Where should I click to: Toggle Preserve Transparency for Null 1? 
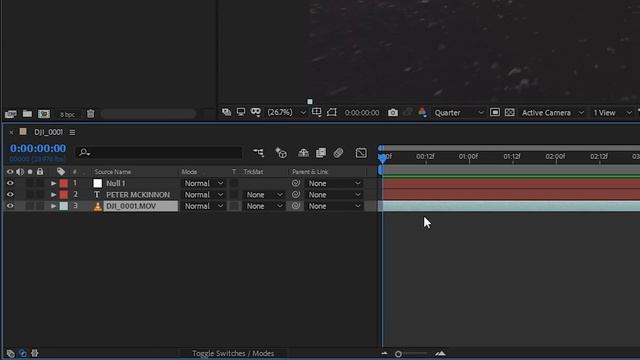point(234,183)
